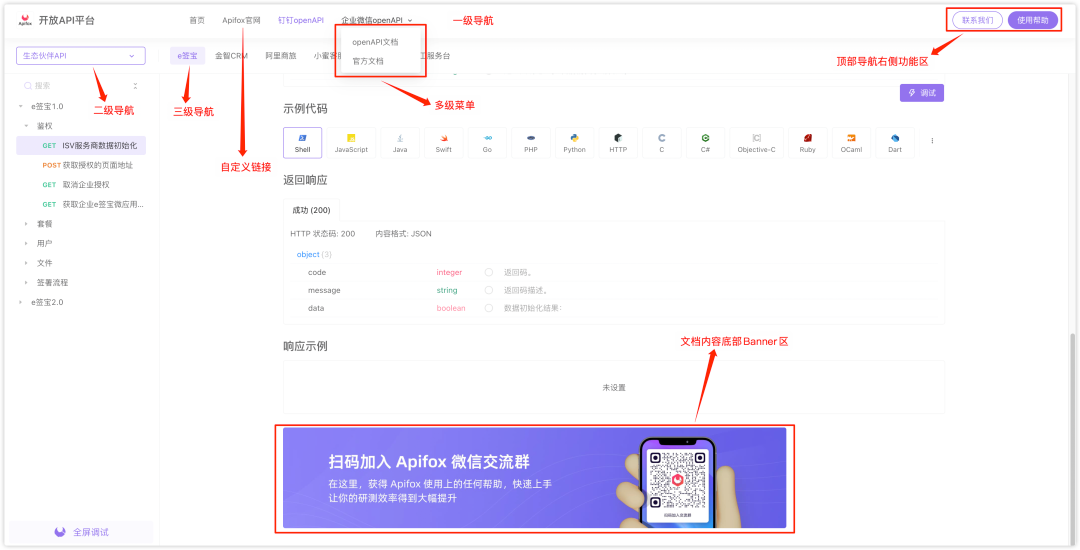Open POST 获取授权的页面地址 endpoint
Image resolution: width=1080 pixels, height=550 pixels.
click(81, 165)
